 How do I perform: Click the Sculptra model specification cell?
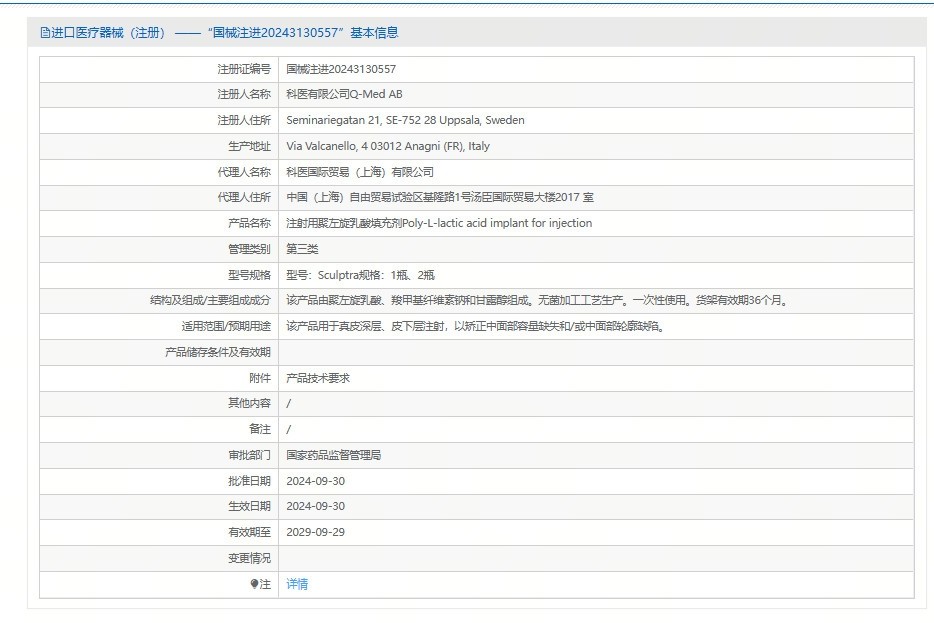[360, 275]
